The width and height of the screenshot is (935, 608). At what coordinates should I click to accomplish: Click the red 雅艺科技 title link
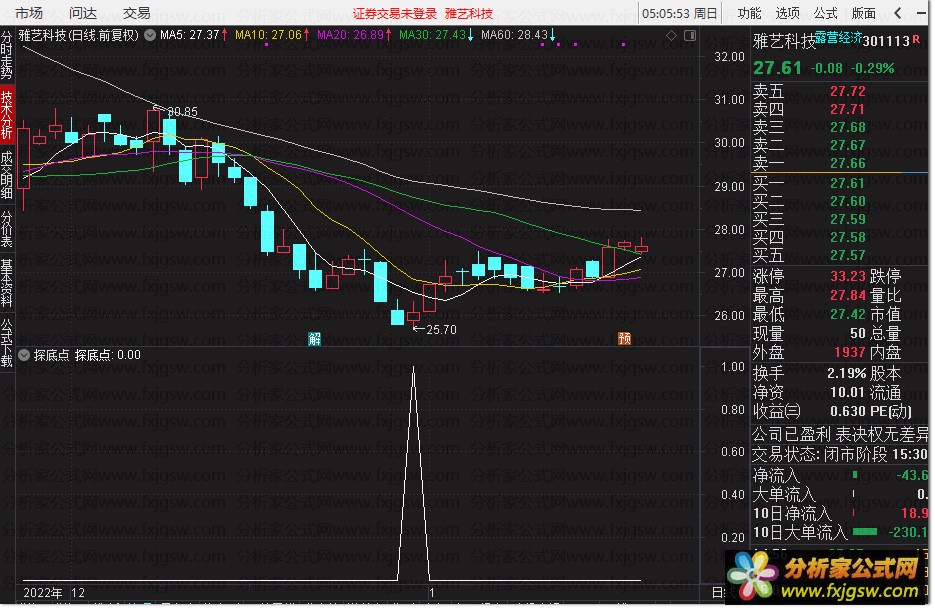469,13
